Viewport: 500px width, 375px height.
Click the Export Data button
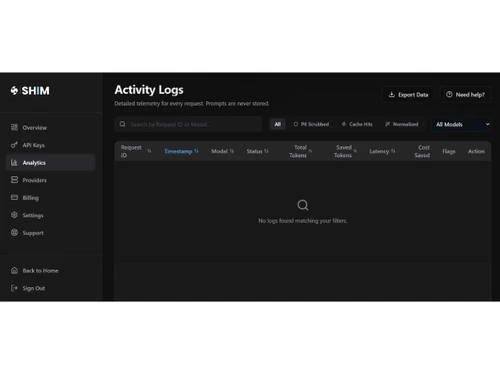tap(408, 95)
